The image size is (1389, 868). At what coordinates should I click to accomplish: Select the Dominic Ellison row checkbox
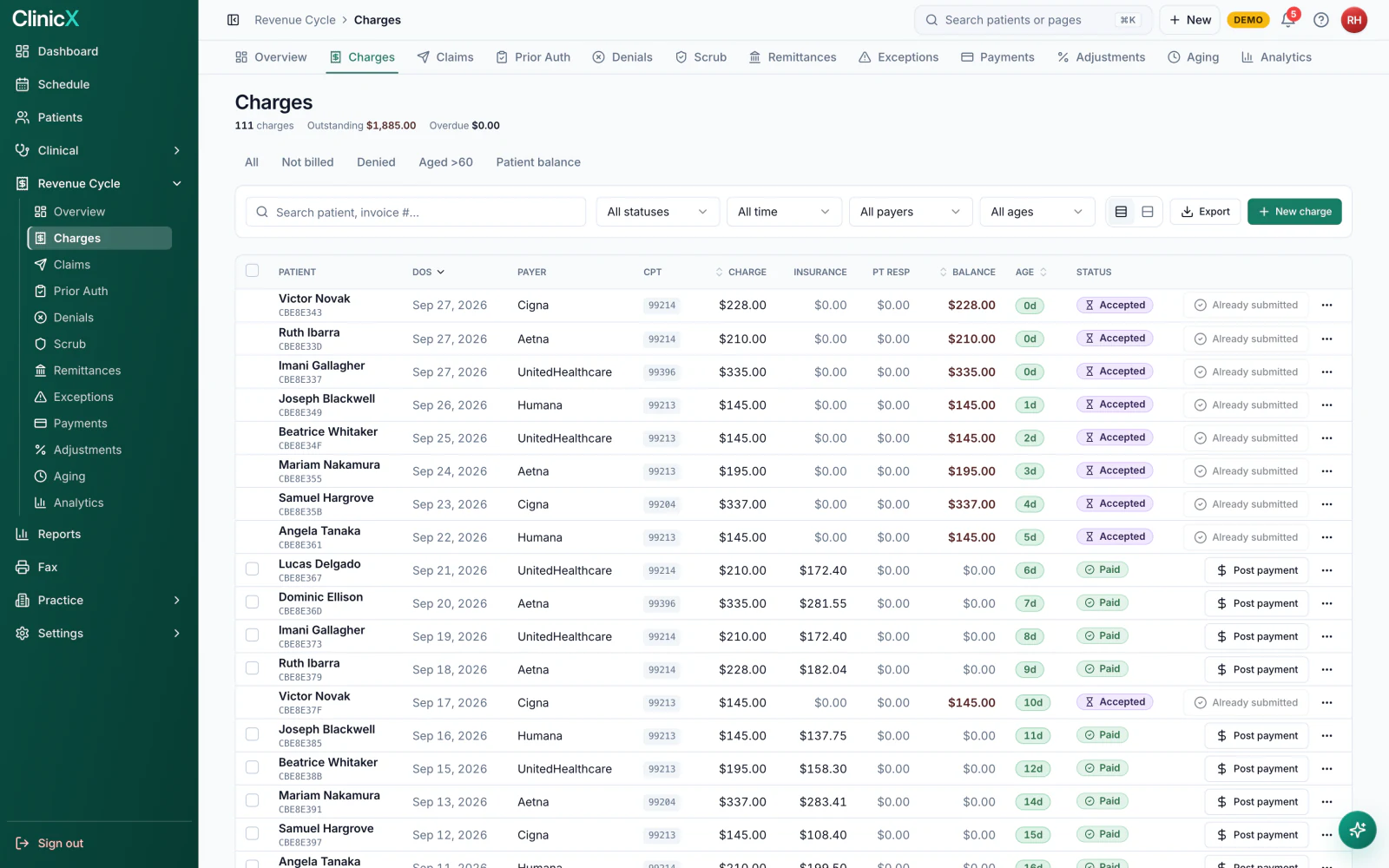pyautogui.click(x=252, y=602)
